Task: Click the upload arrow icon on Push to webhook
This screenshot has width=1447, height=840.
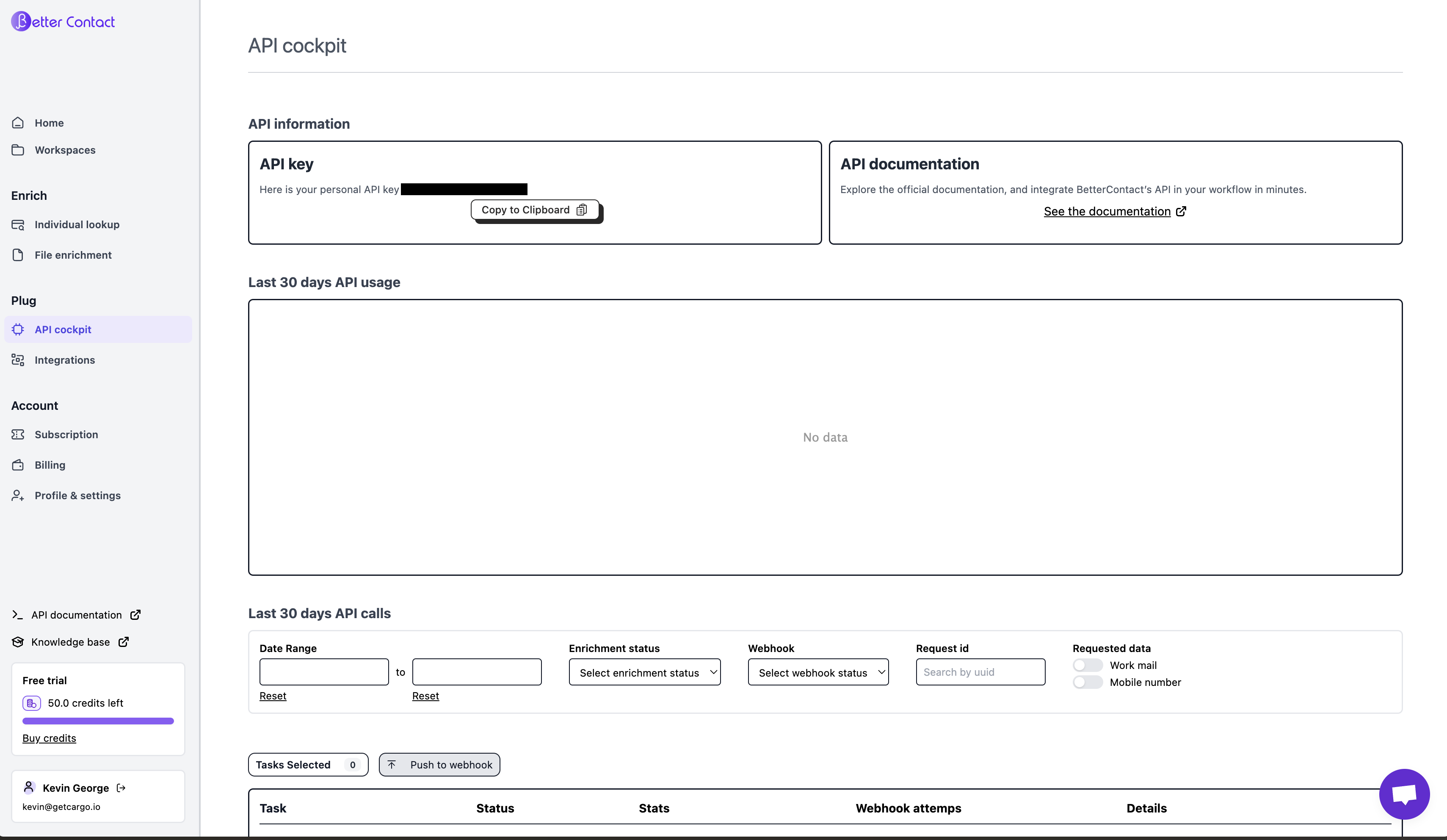Action: [x=392, y=764]
